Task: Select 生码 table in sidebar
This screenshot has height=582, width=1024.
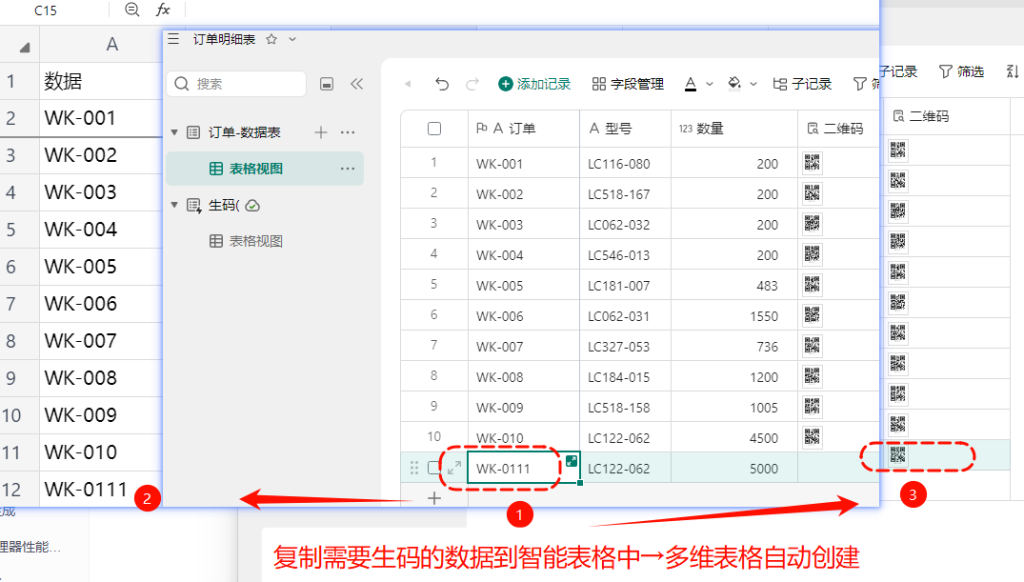Action: pos(223,205)
